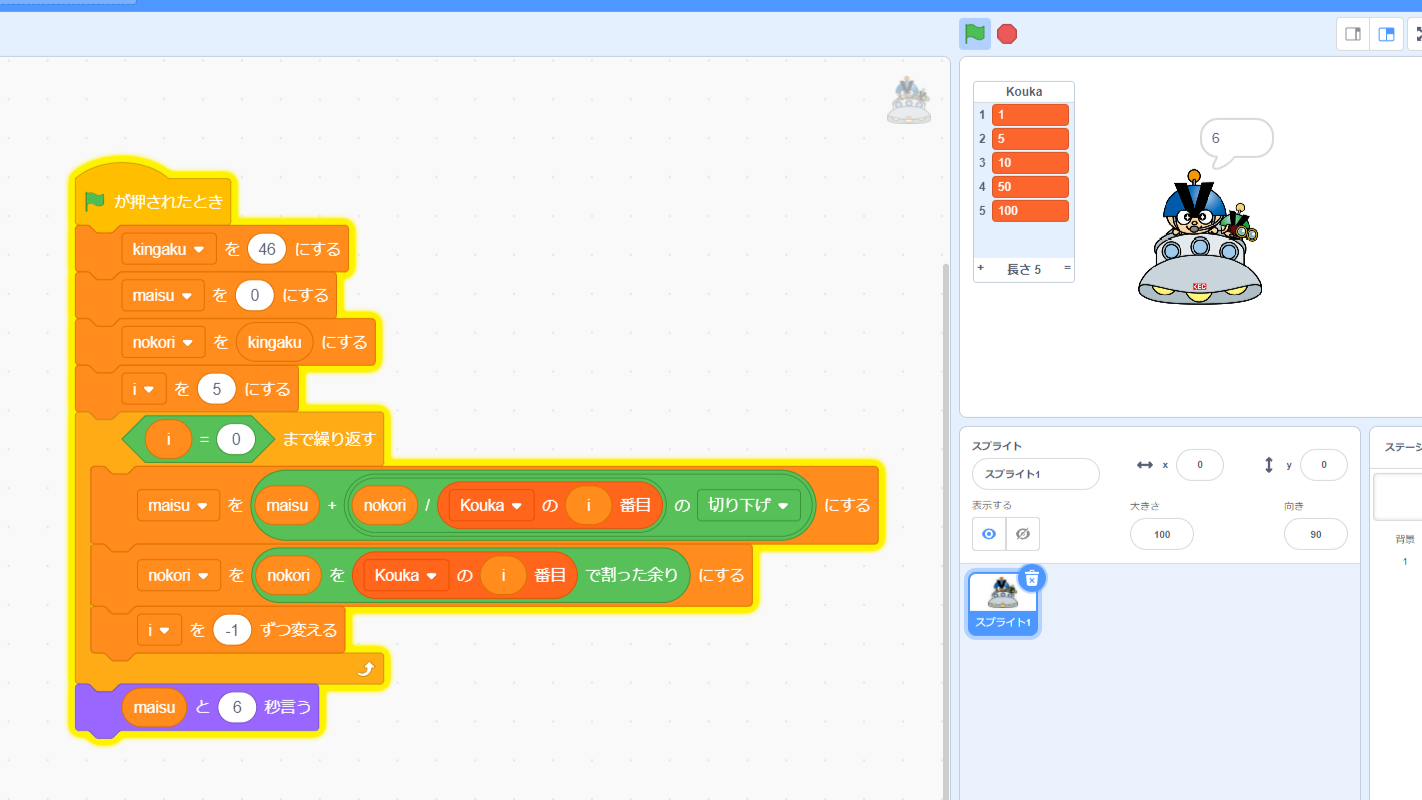Switch to large stage layout
Screen dimensions: 1422x800
point(1386,34)
